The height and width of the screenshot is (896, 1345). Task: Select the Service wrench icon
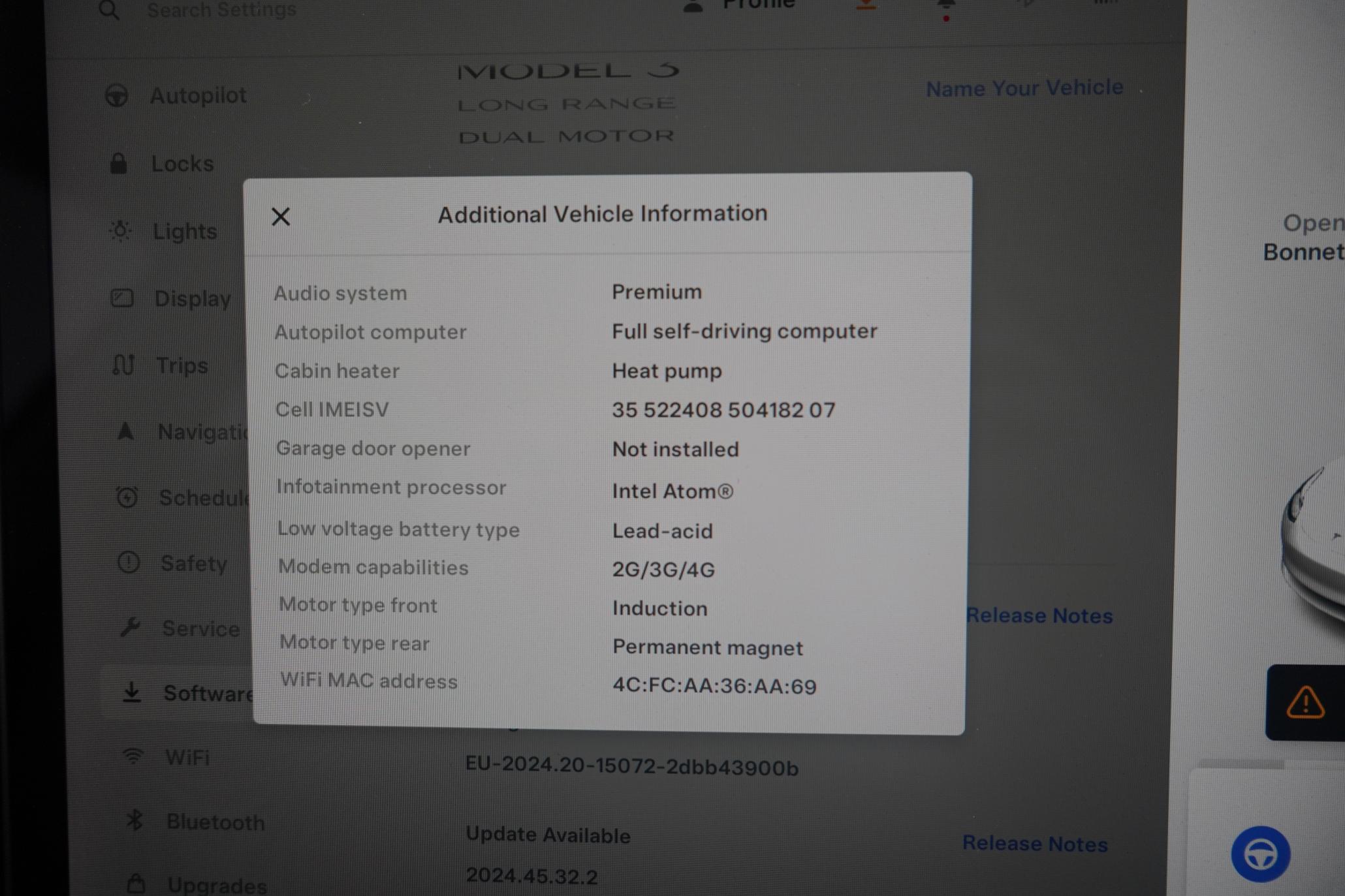click(130, 627)
